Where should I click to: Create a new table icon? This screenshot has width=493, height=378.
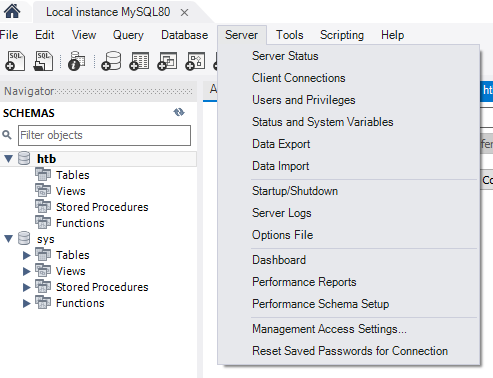(x=139, y=61)
